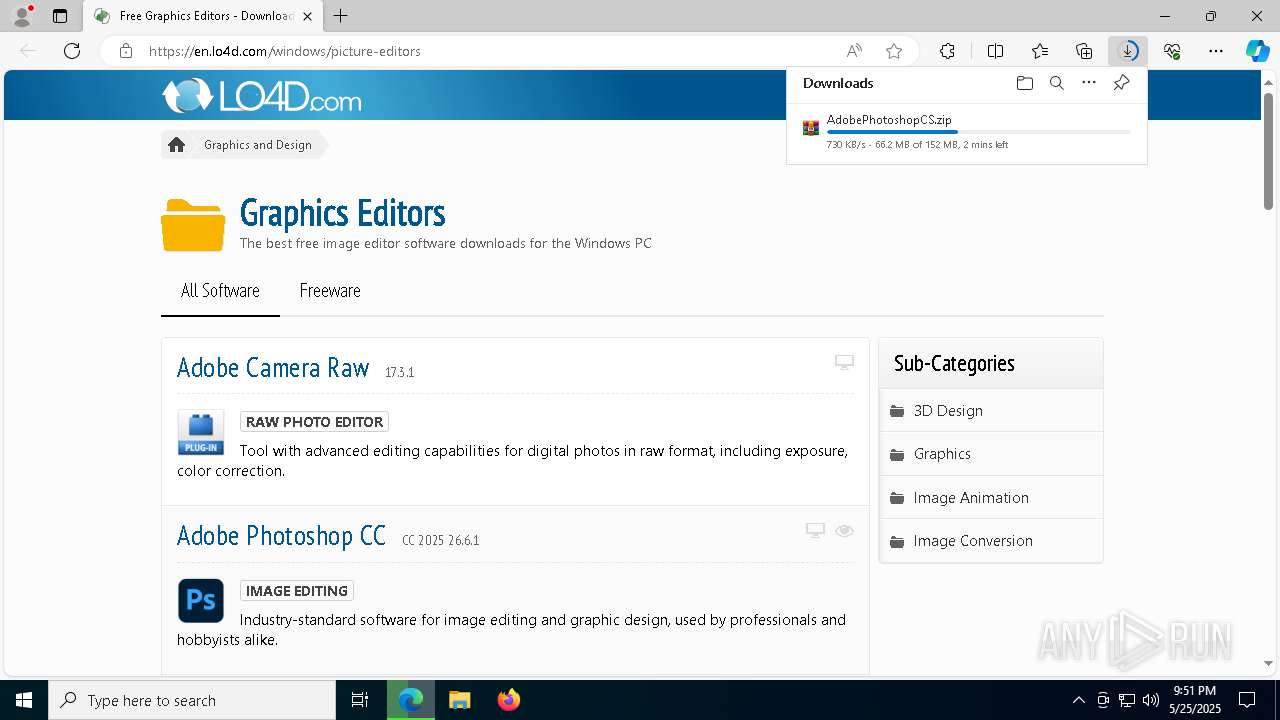Click the taskbar search box

click(192, 700)
